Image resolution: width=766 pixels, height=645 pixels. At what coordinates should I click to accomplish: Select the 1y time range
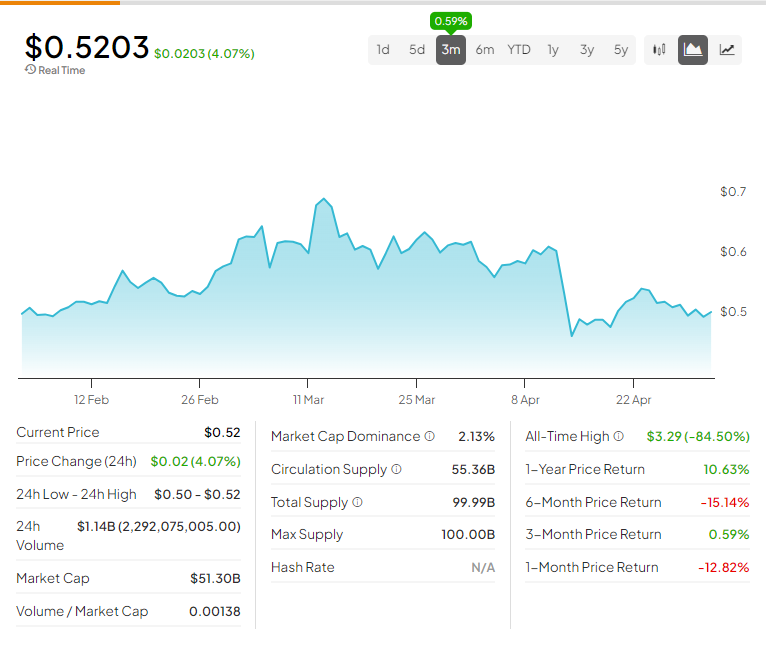pos(553,49)
